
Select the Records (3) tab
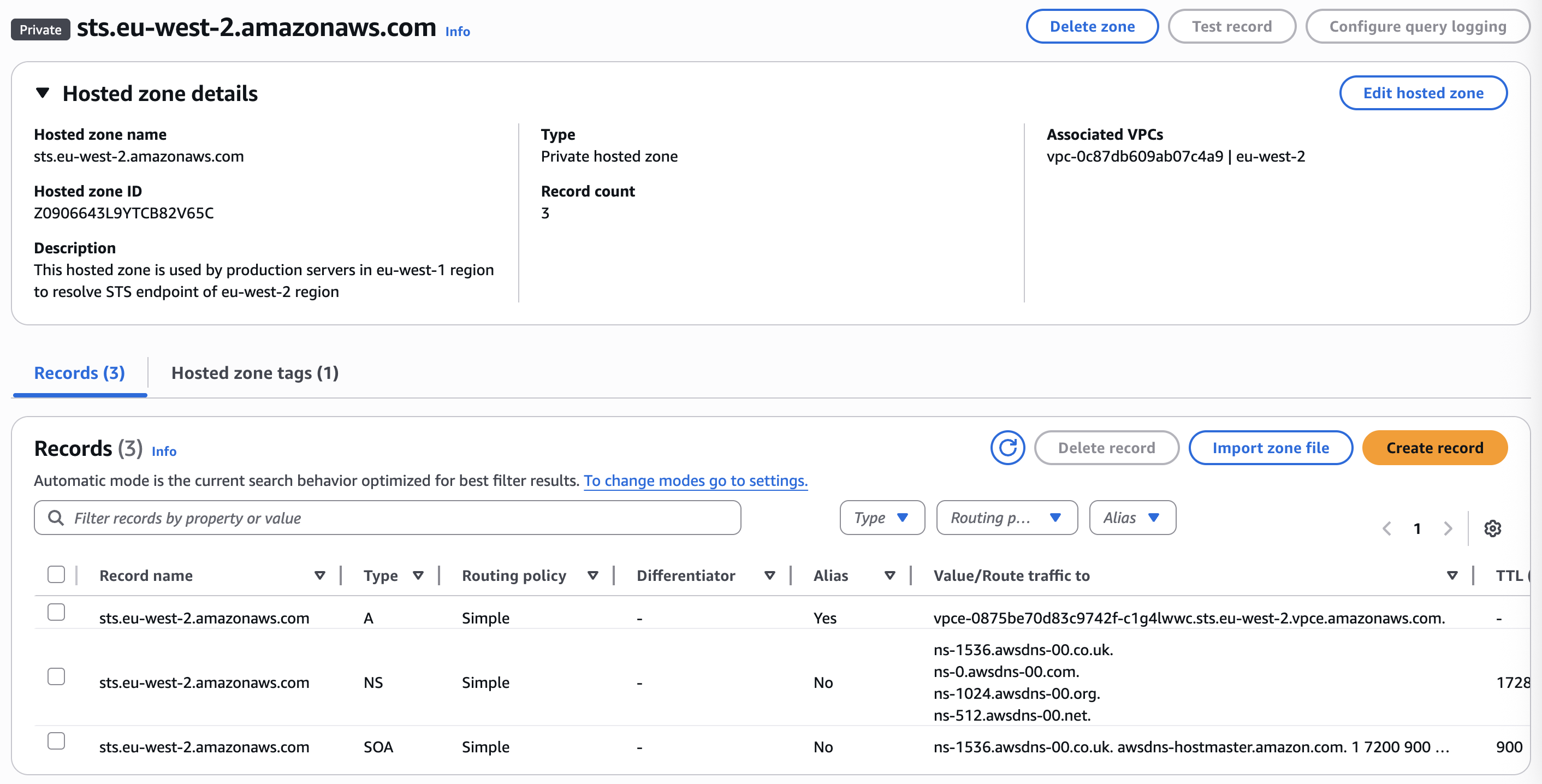pos(80,373)
